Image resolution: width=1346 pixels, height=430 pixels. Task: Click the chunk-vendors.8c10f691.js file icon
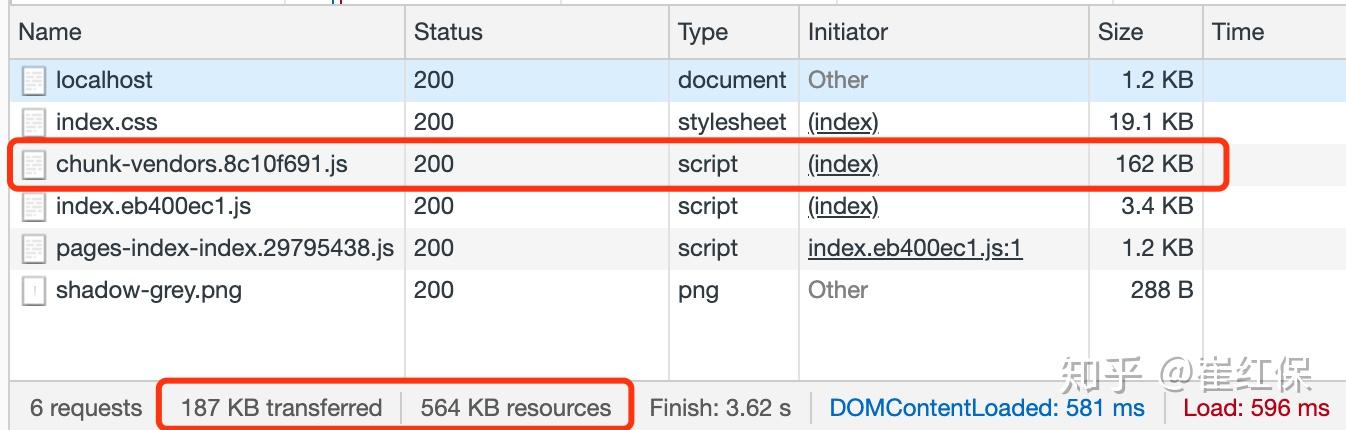point(34,165)
